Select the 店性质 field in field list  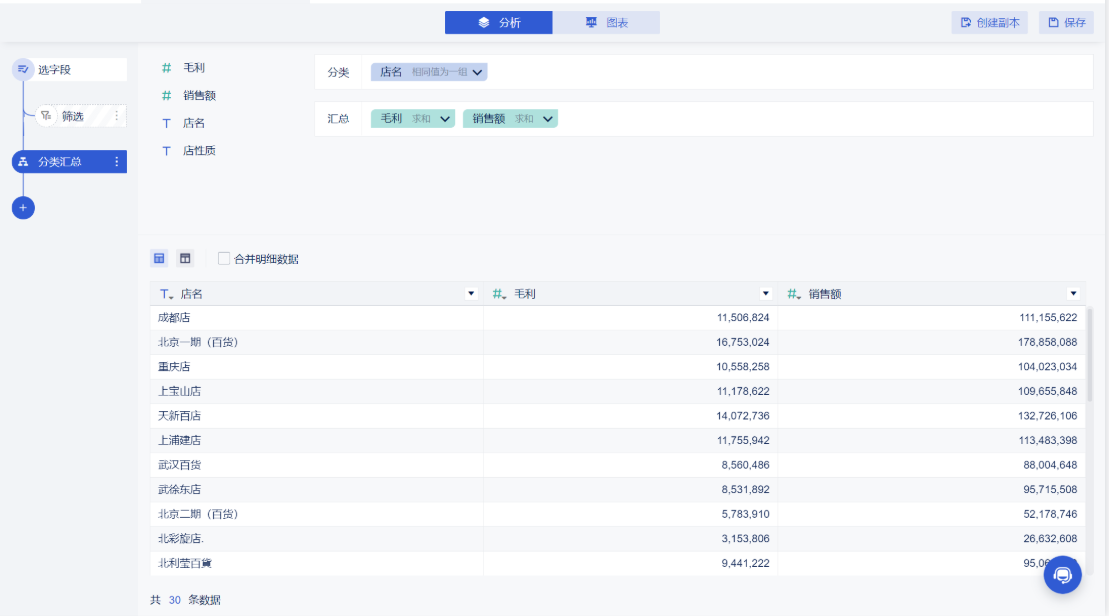[x=199, y=151]
